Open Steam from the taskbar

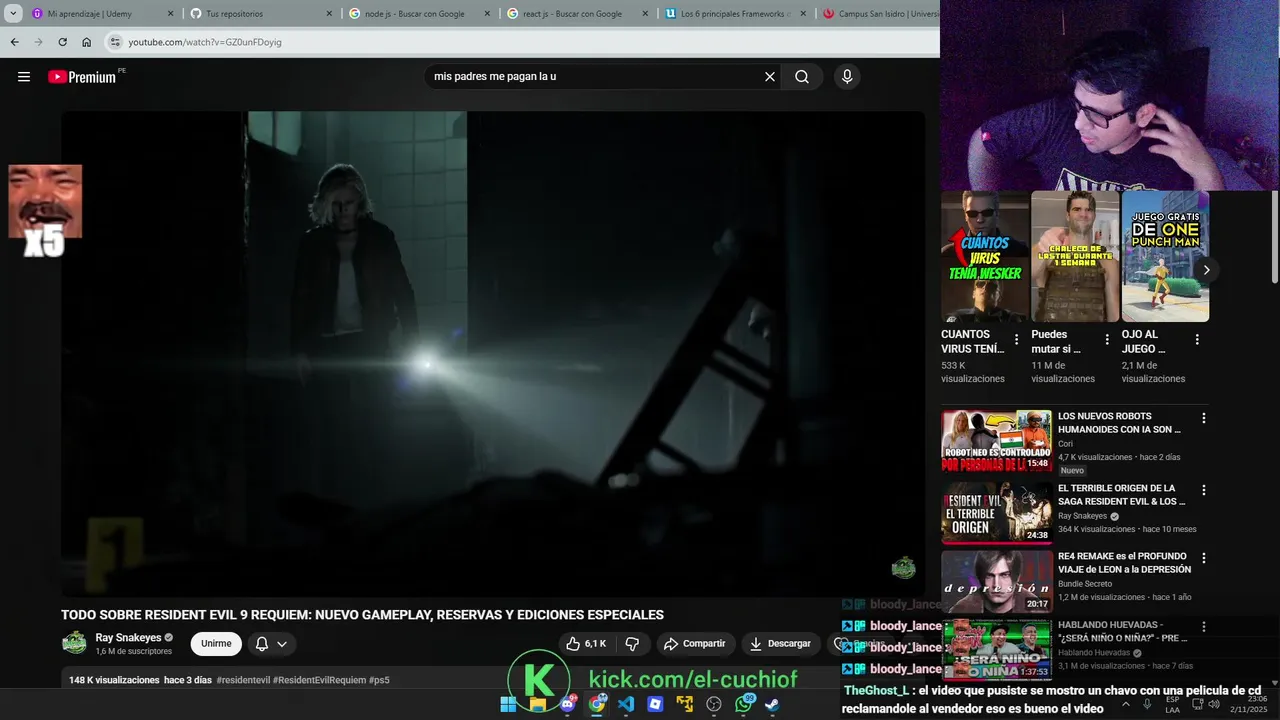pos(772,704)
